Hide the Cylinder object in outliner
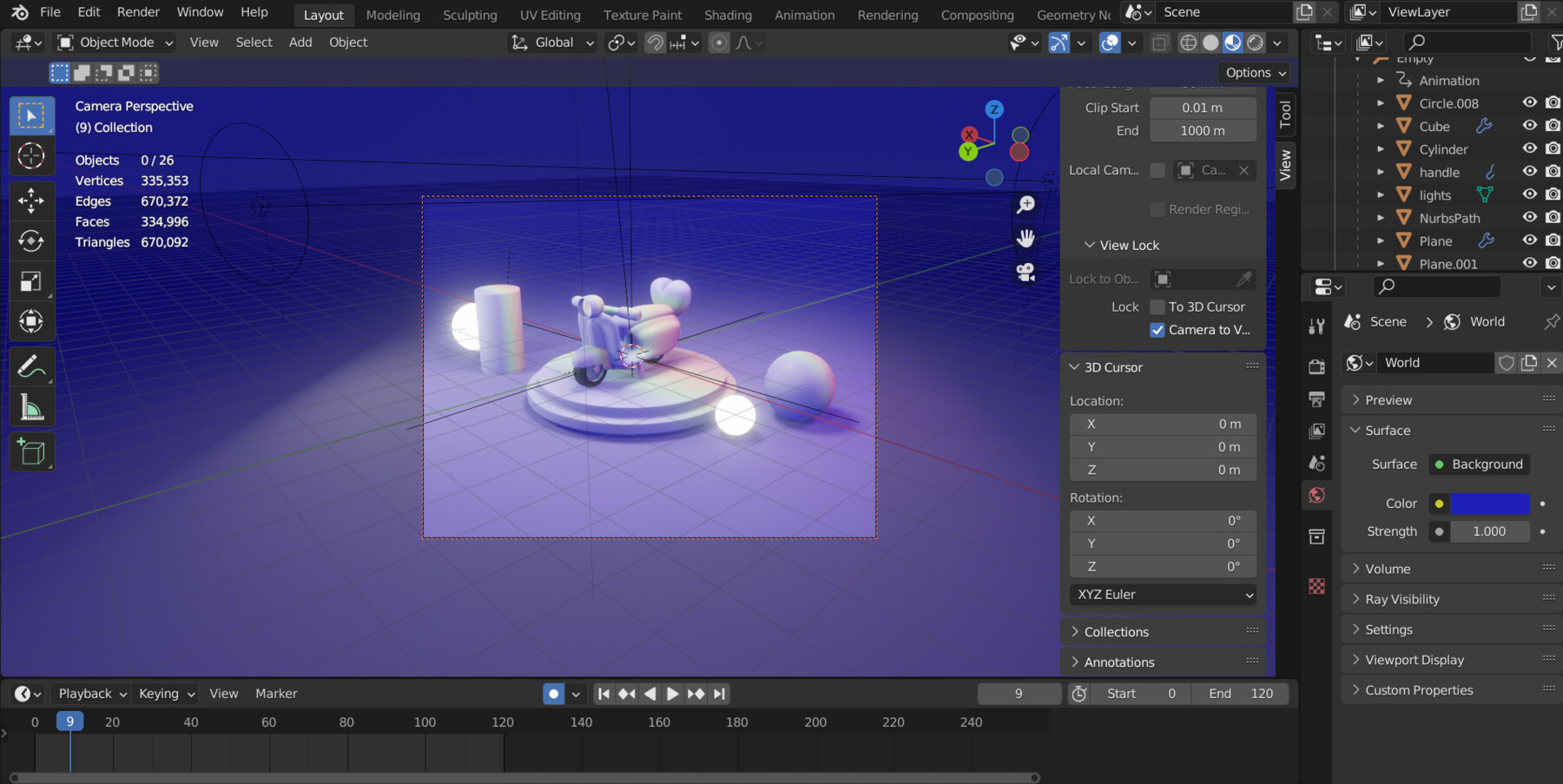1563x784 pixels. [1529, 148]
